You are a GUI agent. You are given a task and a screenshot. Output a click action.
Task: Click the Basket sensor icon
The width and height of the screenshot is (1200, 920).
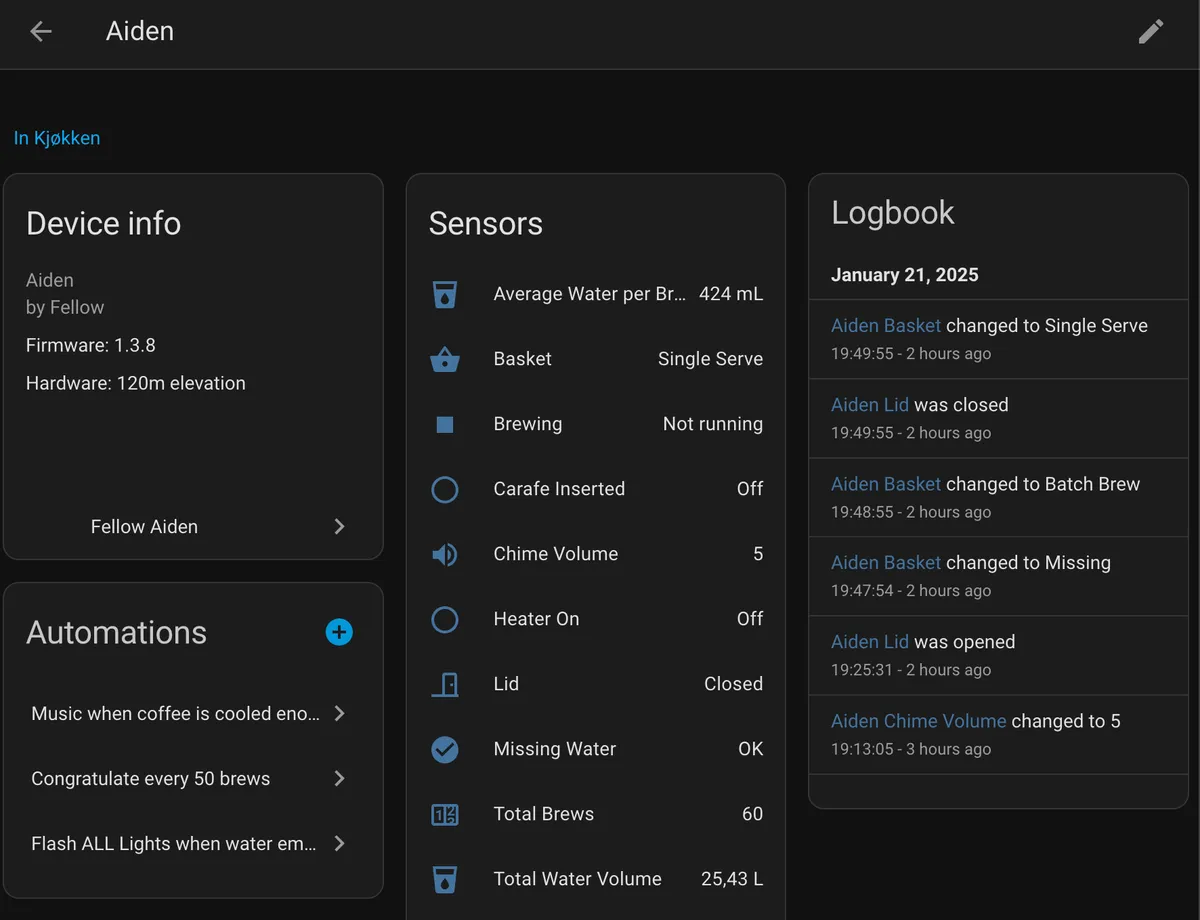[444, 359]
